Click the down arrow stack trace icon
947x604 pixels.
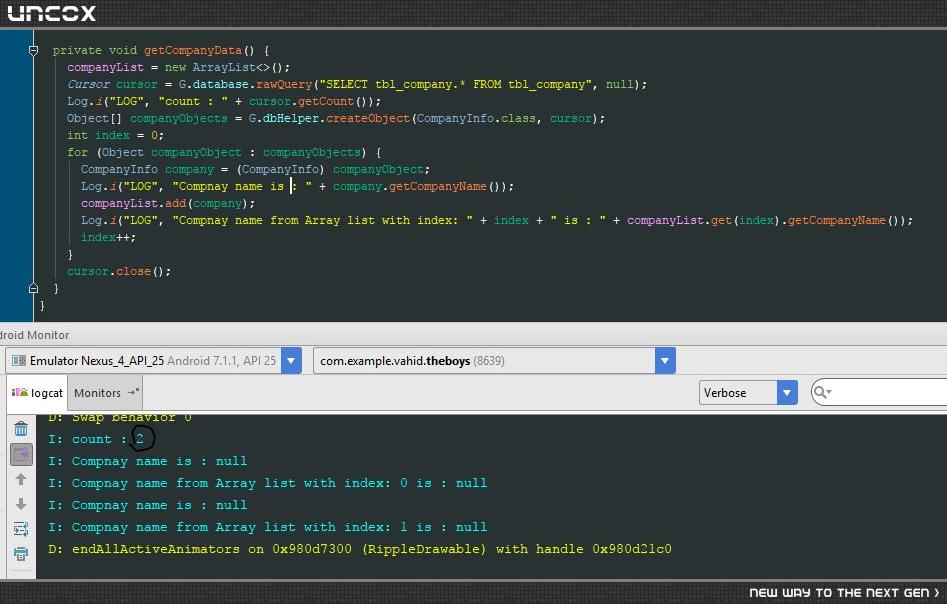[21, 504]
